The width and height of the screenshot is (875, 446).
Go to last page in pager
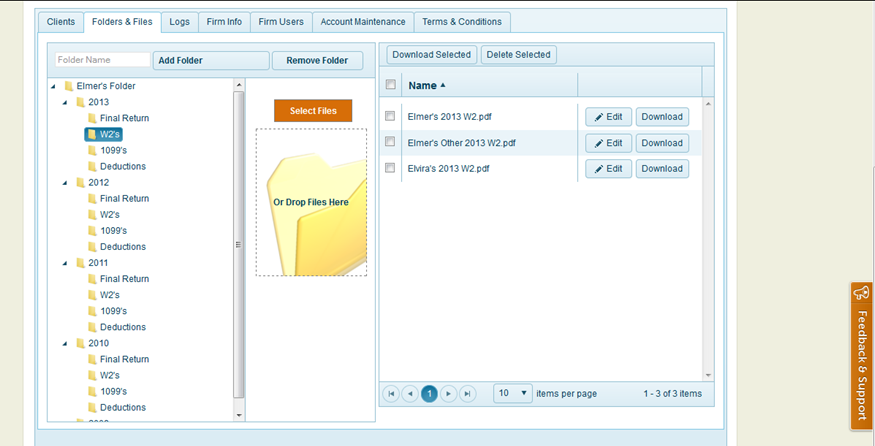pyautogui.click(x=468, y=394)
